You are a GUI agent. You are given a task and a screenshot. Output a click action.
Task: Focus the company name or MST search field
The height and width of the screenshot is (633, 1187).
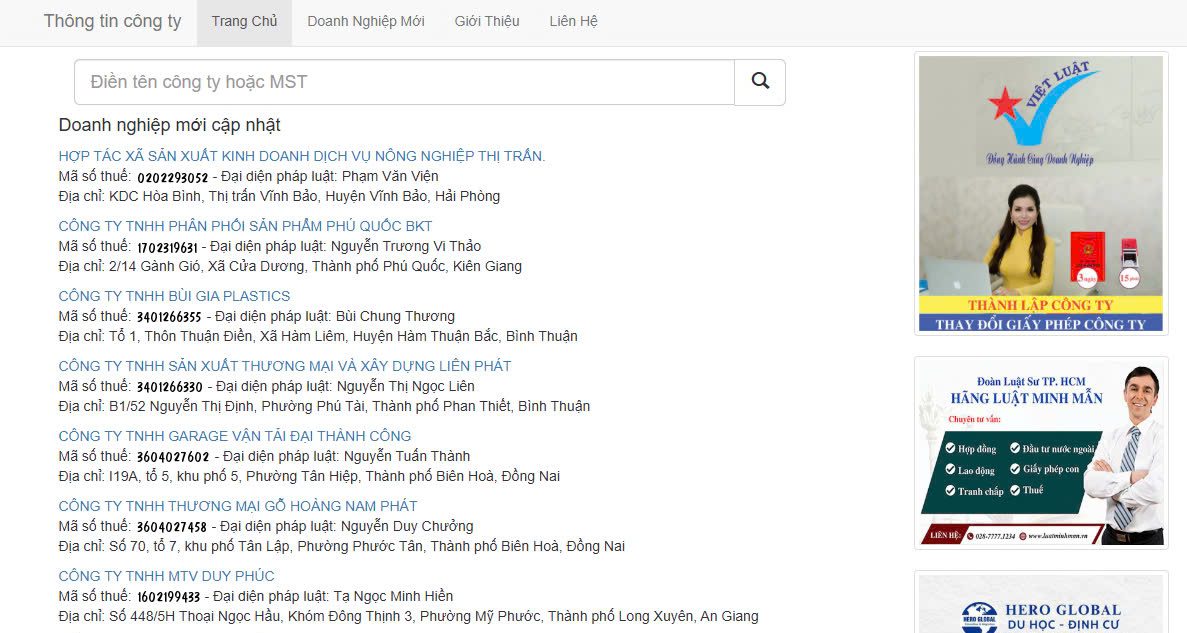pos(404,82)
